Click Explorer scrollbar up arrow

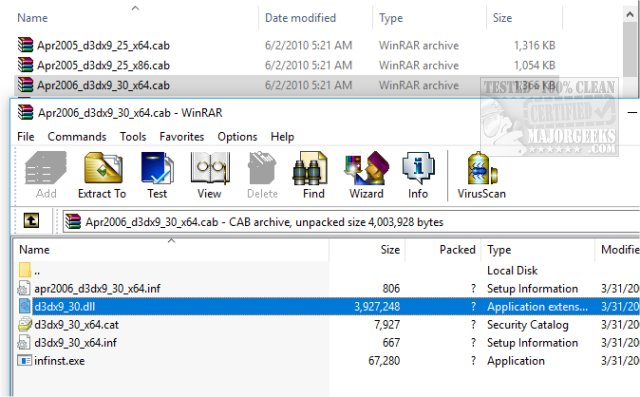(x=629, y=15)
